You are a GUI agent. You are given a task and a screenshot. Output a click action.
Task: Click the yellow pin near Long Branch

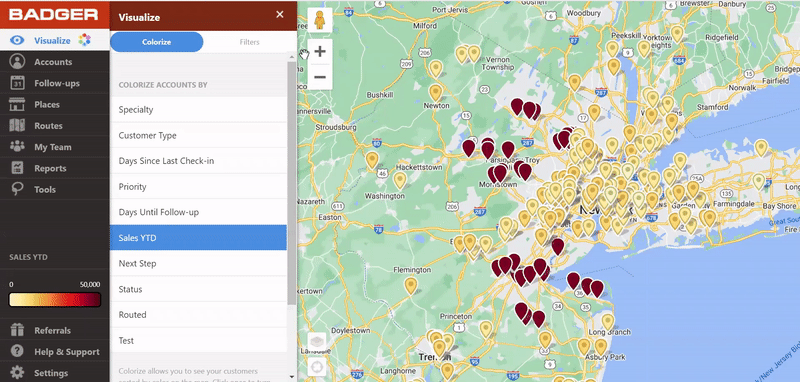[607, 322]
